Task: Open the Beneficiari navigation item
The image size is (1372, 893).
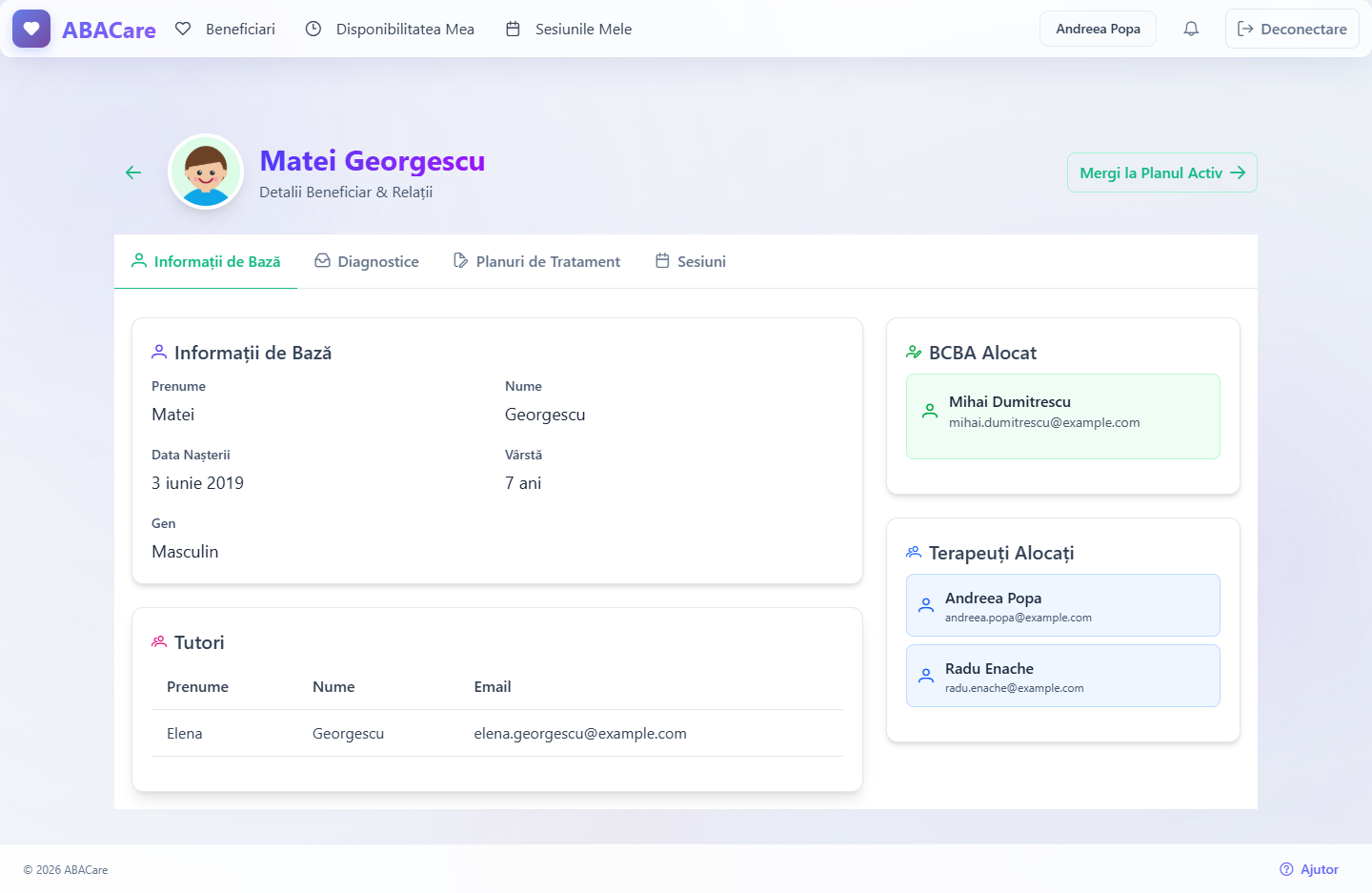Action: click(x=226, y=29)
